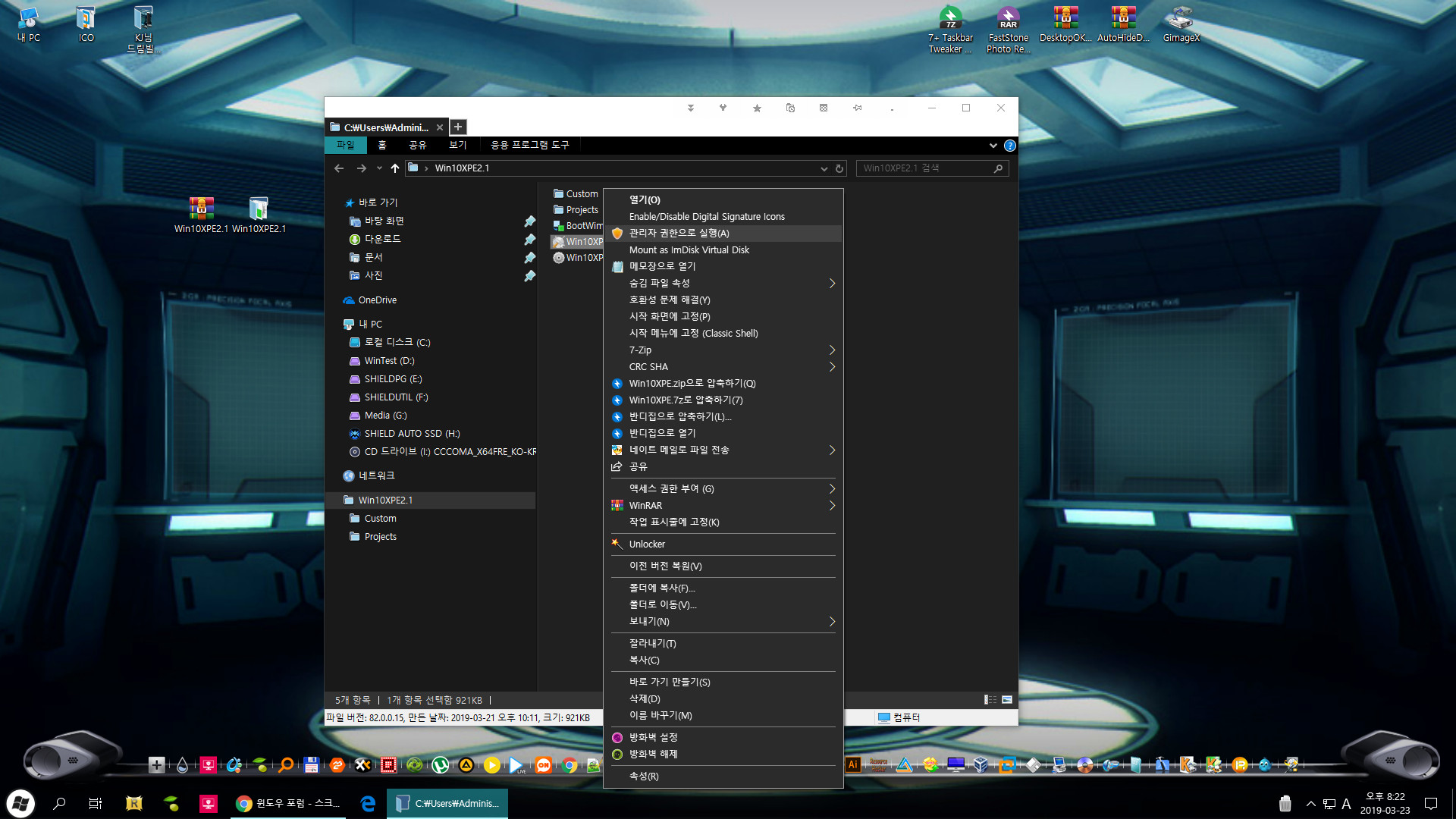Open VirtualBox cube icon in the dock
Image resolution: width=1456 pixels, height=819 pixels.
981,764
